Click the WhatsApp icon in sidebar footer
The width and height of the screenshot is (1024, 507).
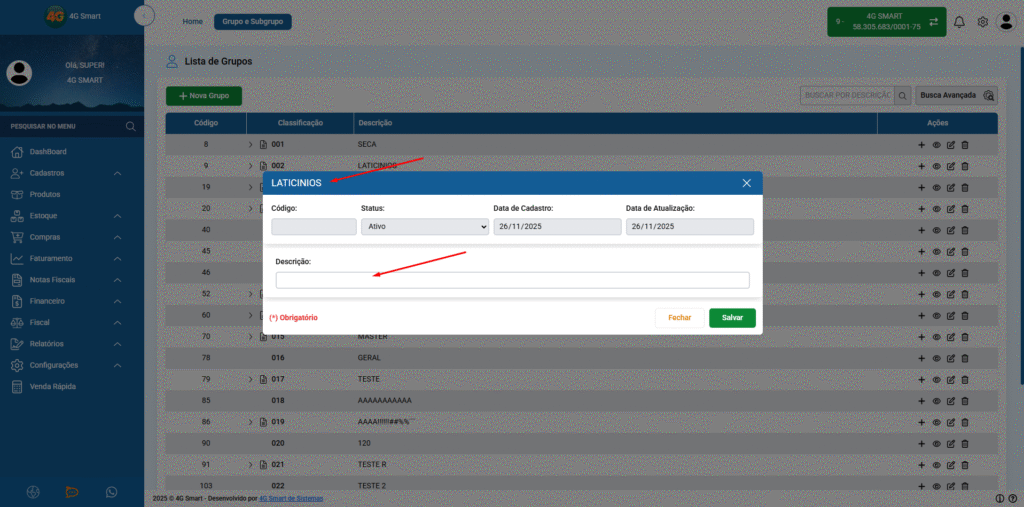pyautogui.click(x=112, y=491)
